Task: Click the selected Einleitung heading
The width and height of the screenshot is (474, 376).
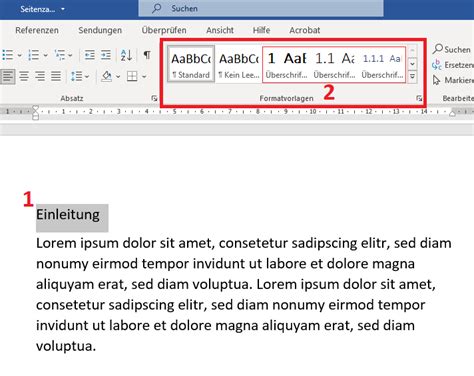Action: 68,215
